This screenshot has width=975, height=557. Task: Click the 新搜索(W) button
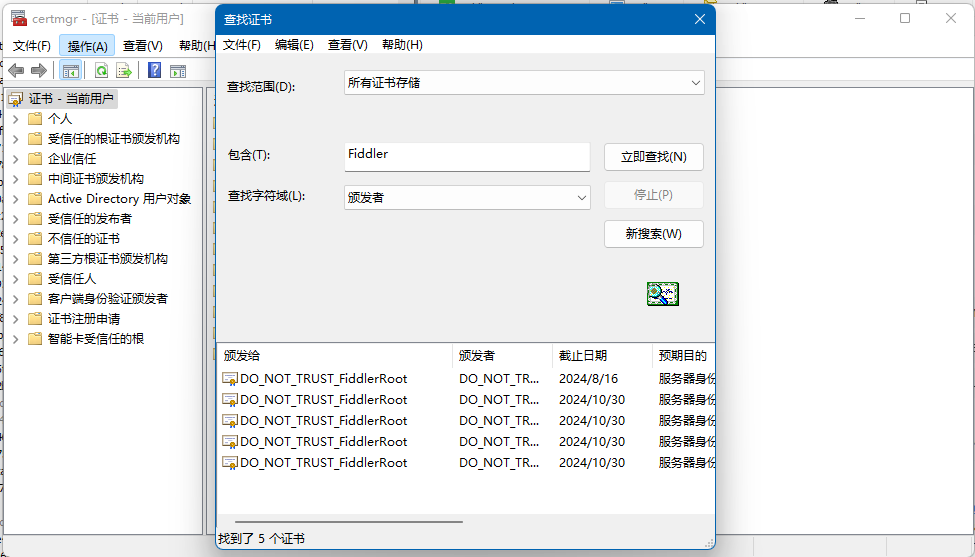tap(654, 234)
